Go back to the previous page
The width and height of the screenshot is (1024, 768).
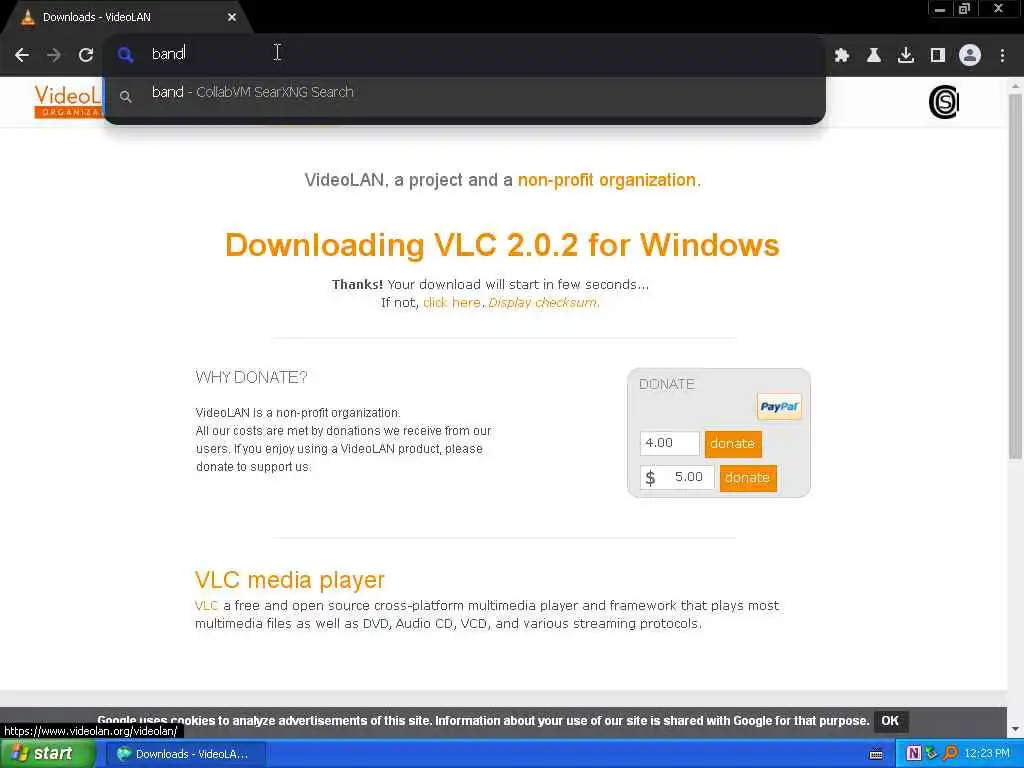tap(22, 55)
